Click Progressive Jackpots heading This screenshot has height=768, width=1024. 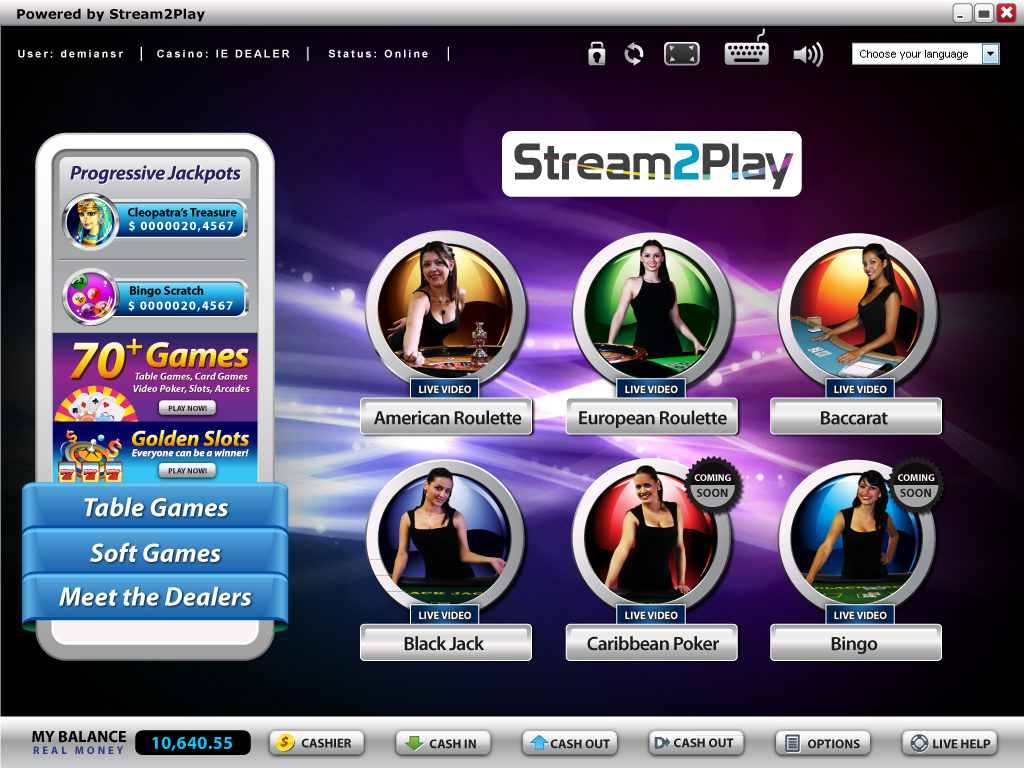155,173
